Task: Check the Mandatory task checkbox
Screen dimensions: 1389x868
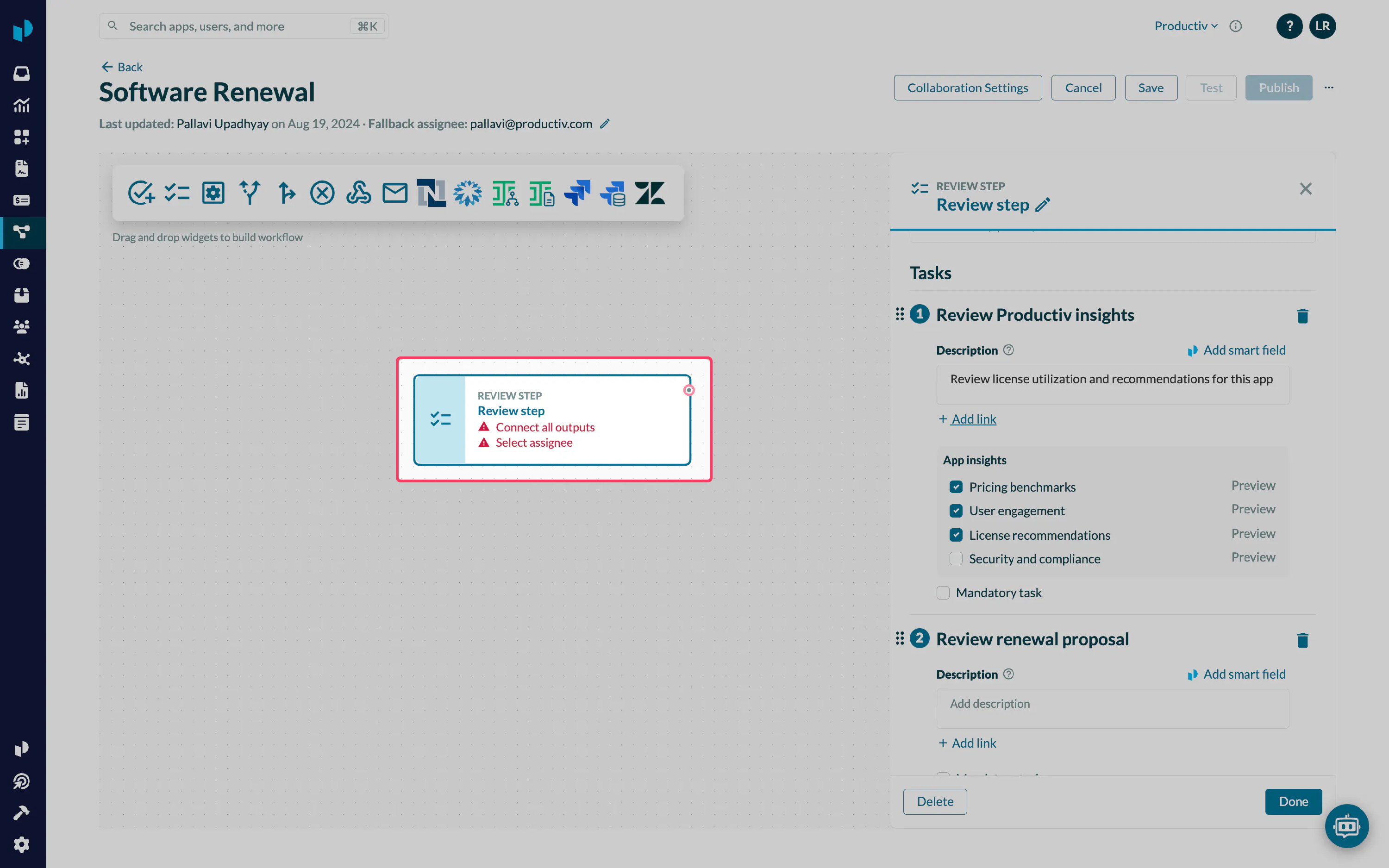Action: pos(943,593)
